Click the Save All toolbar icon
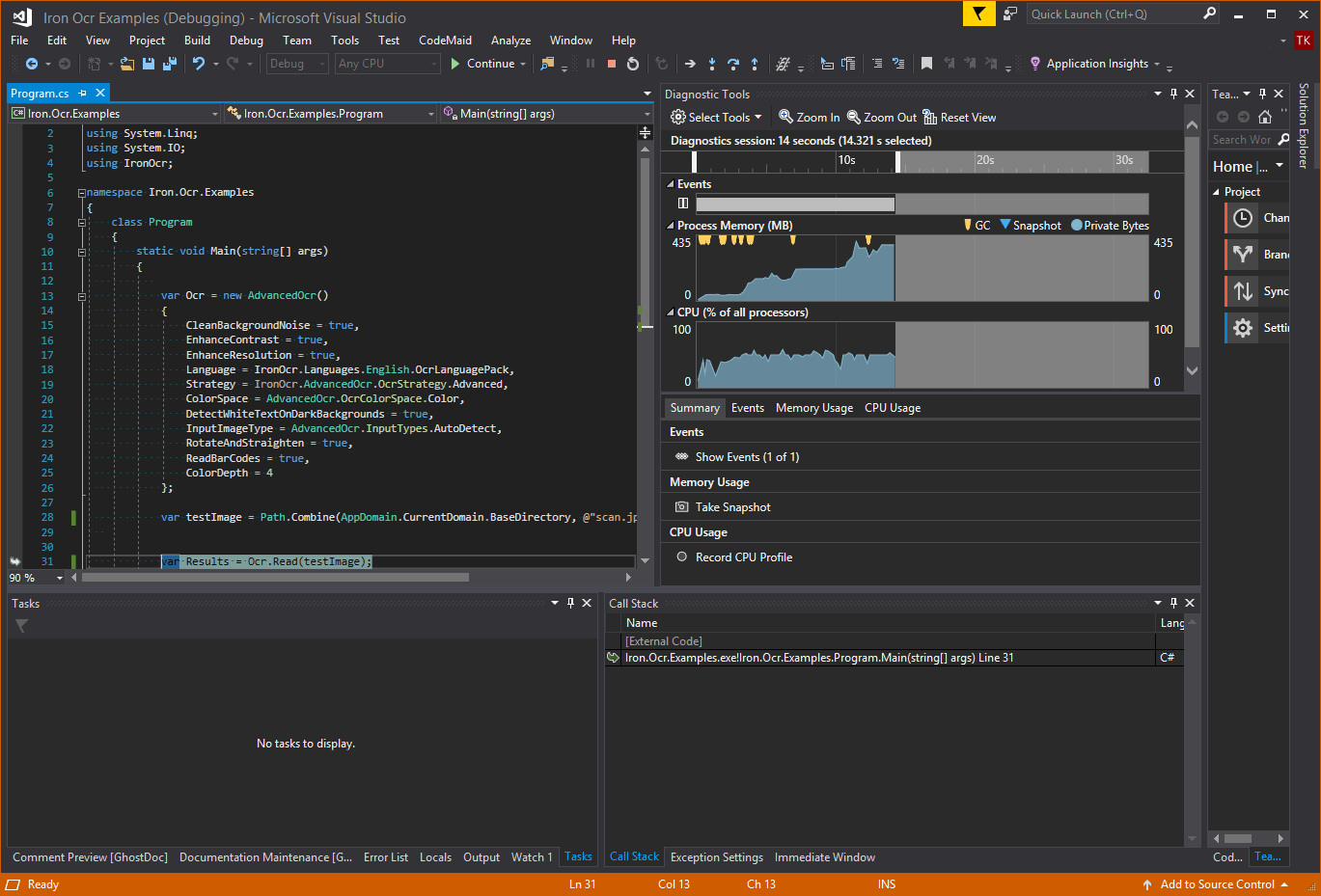Screen dimensions: 1321x896 click(170, 63)
